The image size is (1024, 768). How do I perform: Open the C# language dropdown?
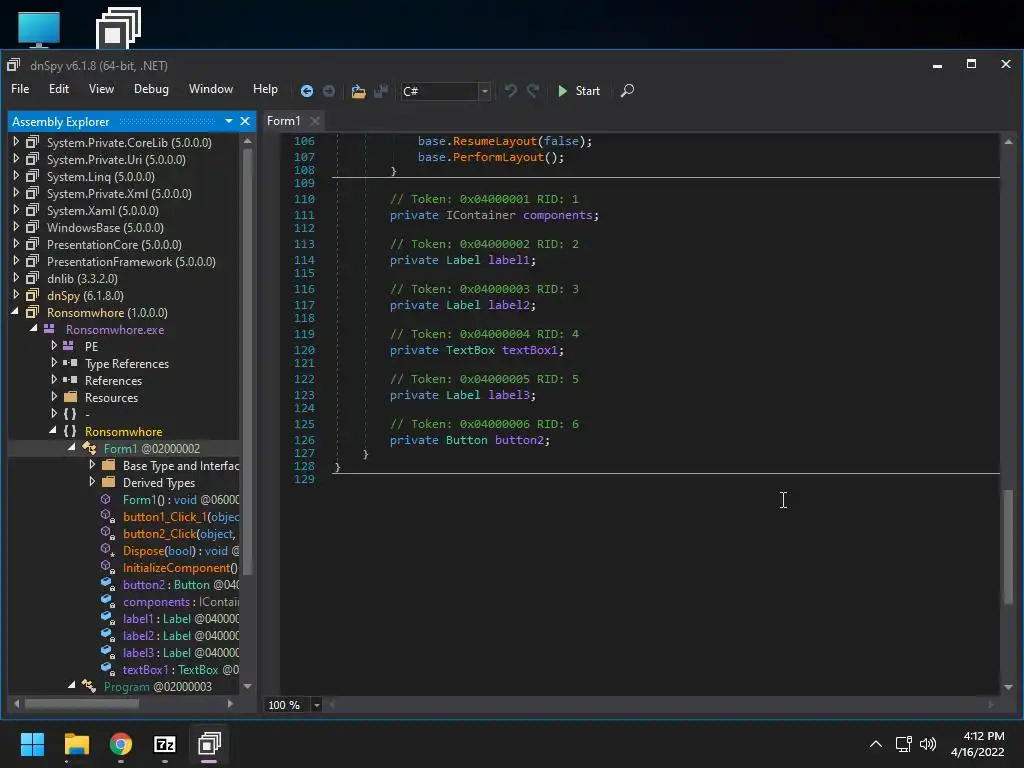(484, 91)
